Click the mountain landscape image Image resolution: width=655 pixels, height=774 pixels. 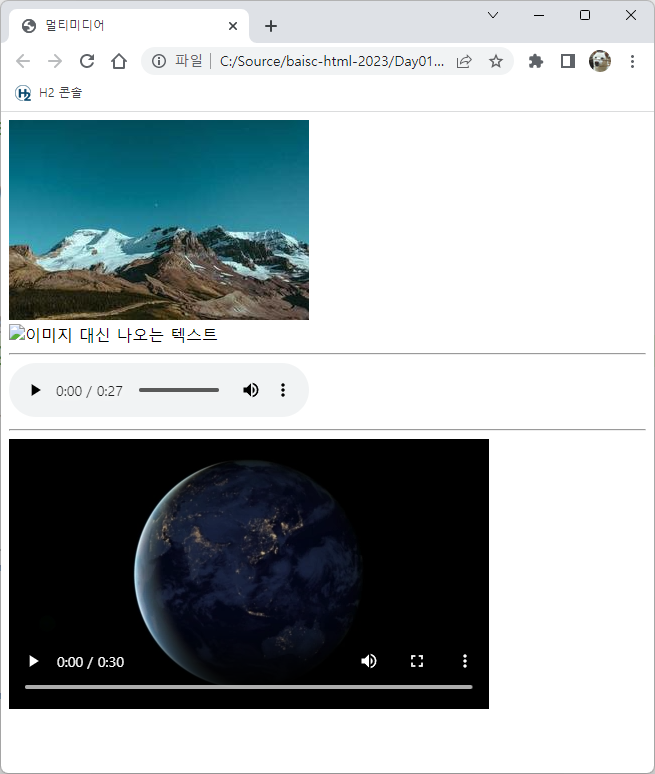[x=159, y=220]
